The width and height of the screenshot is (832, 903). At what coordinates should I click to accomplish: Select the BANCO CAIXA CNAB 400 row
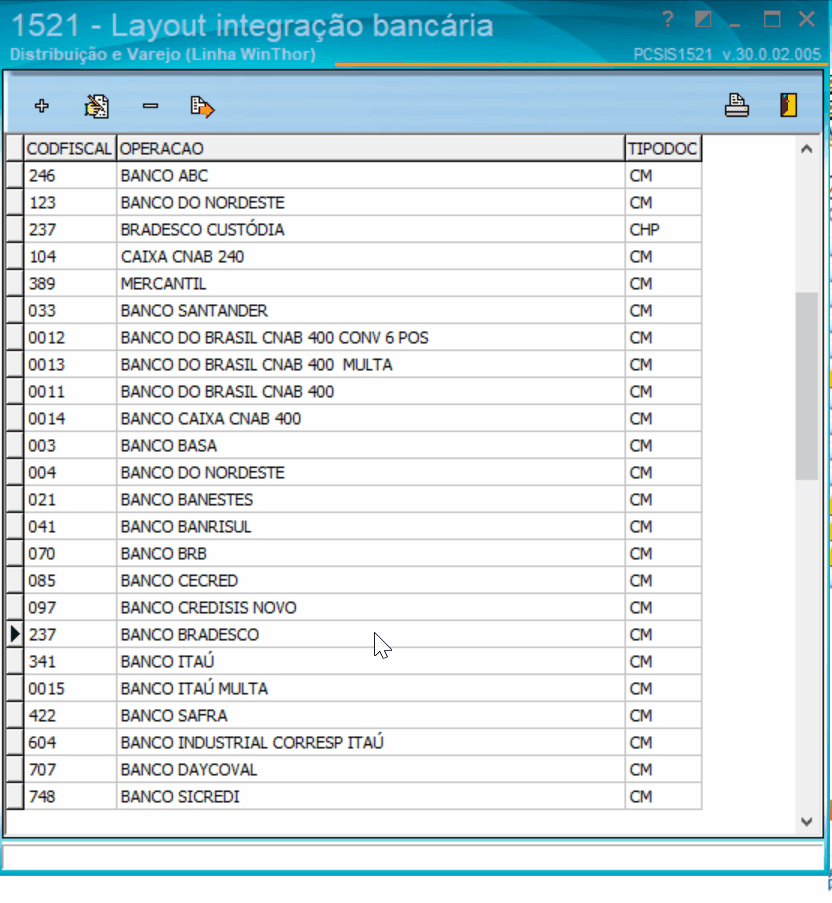point(354,419)
